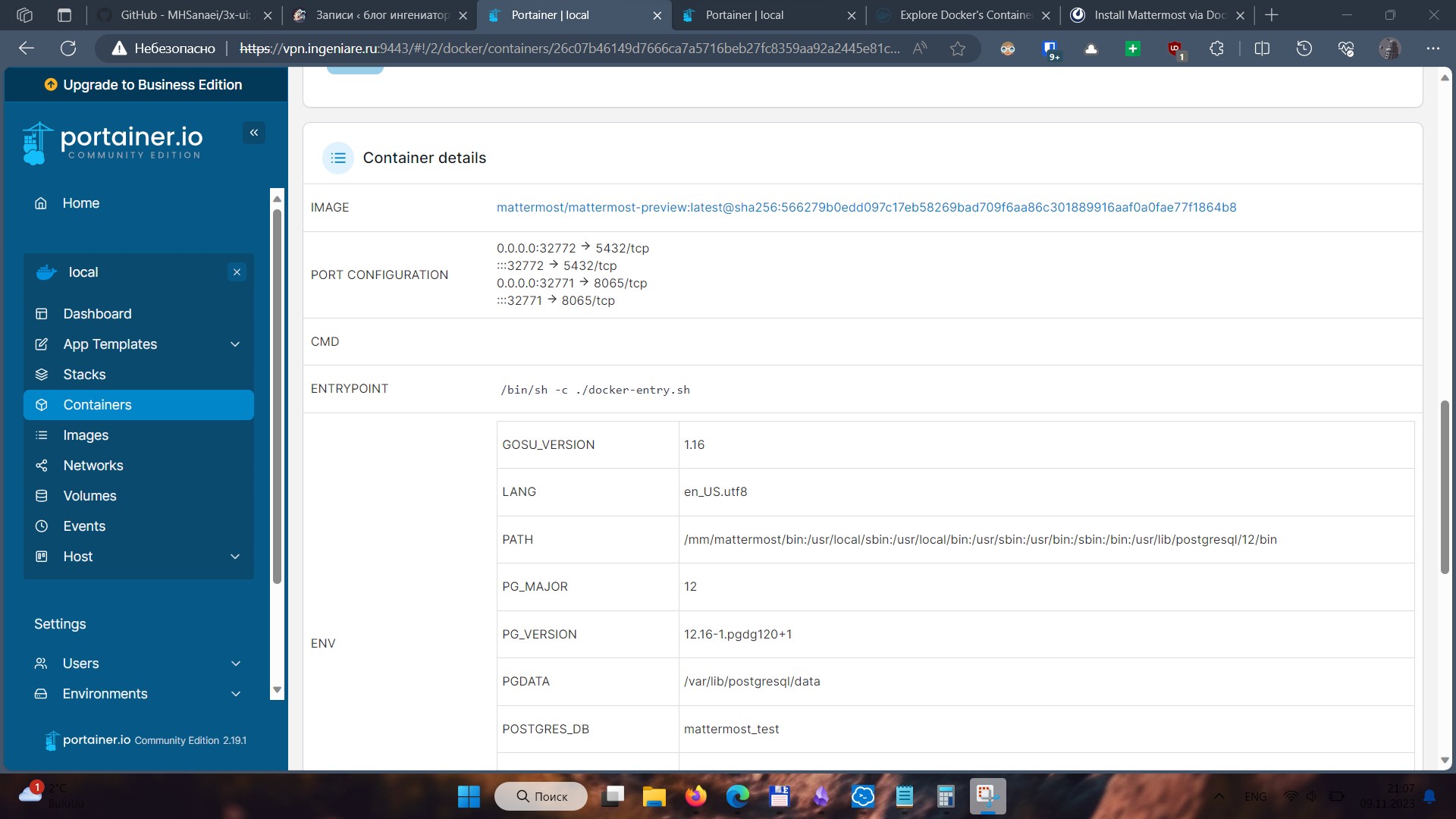Click the address bar URL
Screen dimensions: 1456x819
570,49
